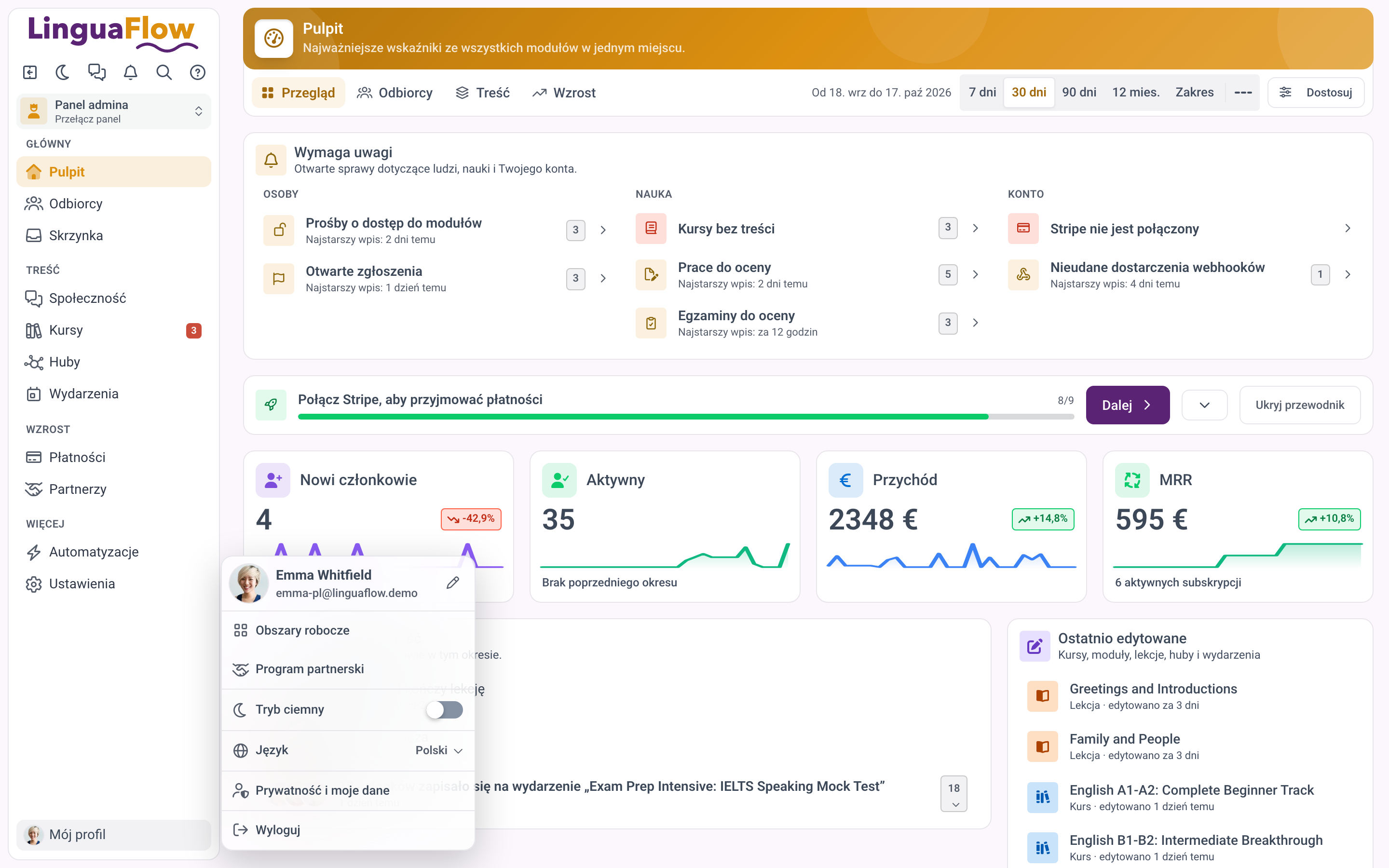1389x868 pixels.
Task: Click the Aktywny user-check icon
Action: (559, 480)
